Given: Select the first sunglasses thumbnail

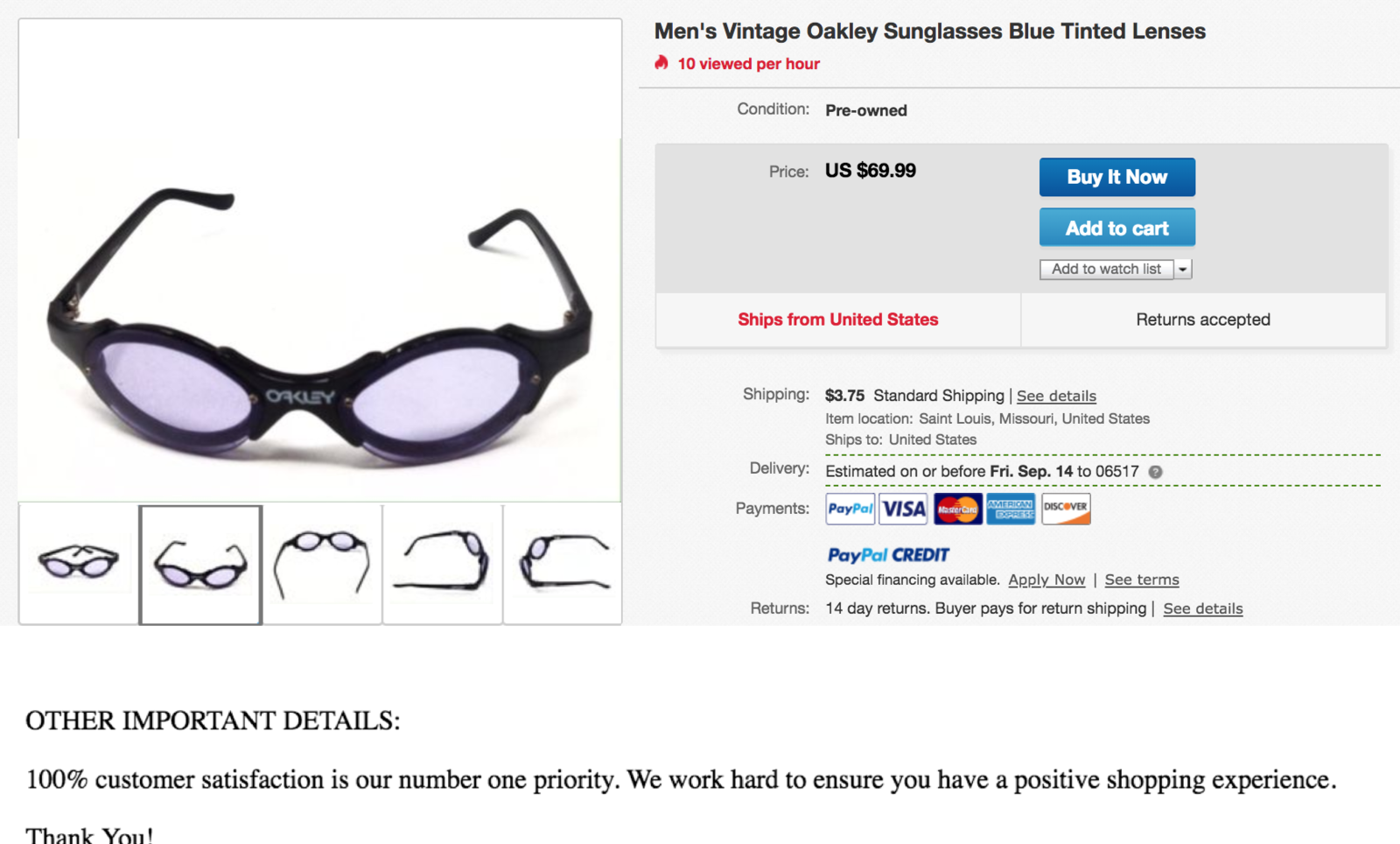Looking at the screenshot, I should [x=79, y=564].
